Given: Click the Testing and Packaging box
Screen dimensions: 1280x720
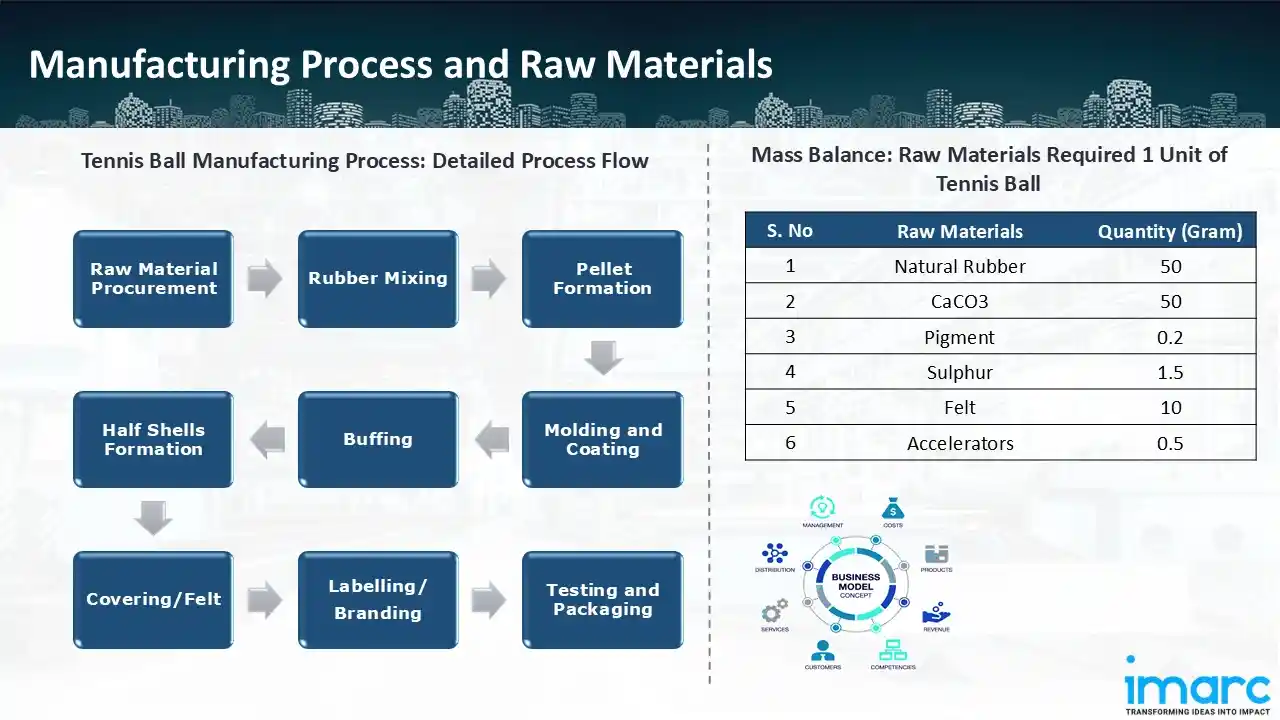Looking at the screenshot, I should pyautogui.click(x=602, y=600).
